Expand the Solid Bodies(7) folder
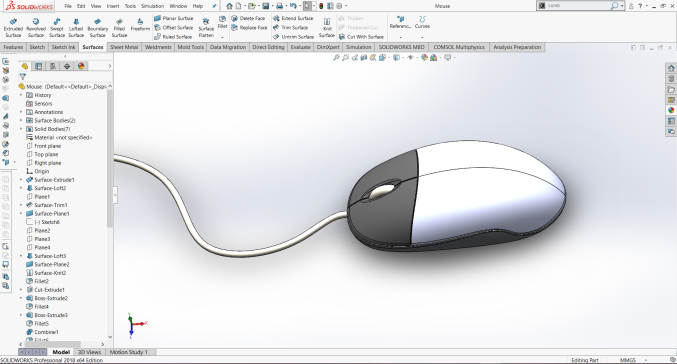This screenshot has height=364, width=677. click(x=21, y=129)
